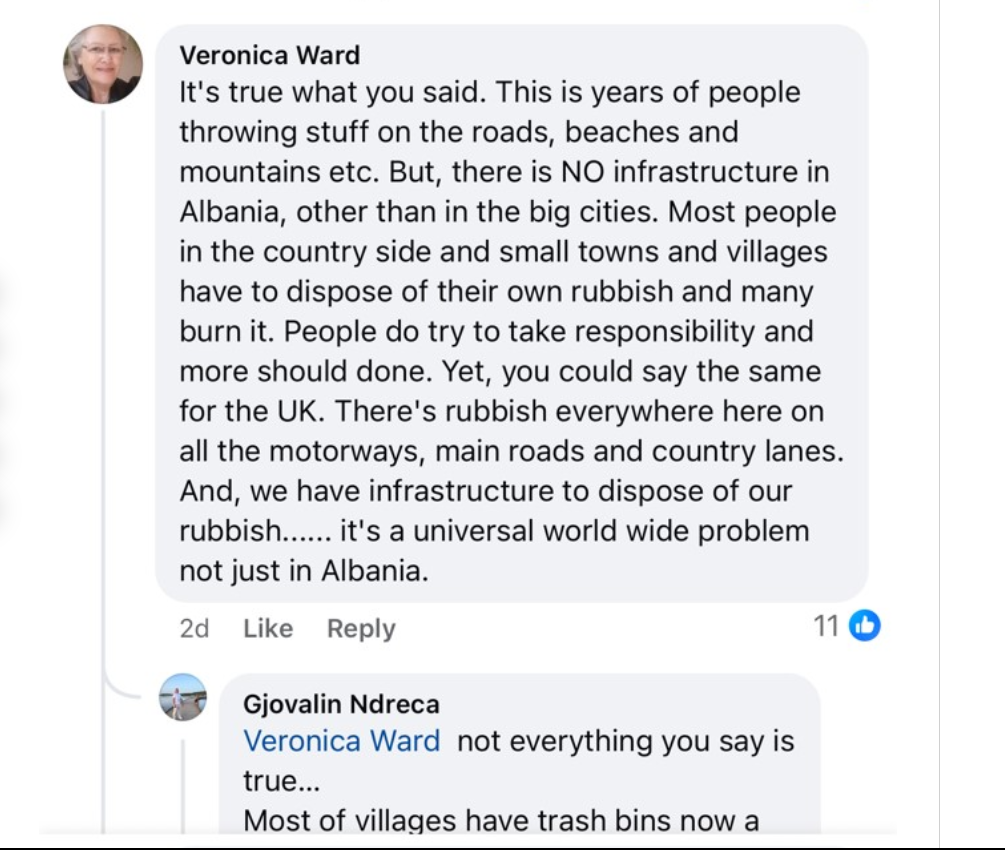Click the reply text "not everything you say is"
Viewport: 1005px width, 850px height.
coord(625,741)
